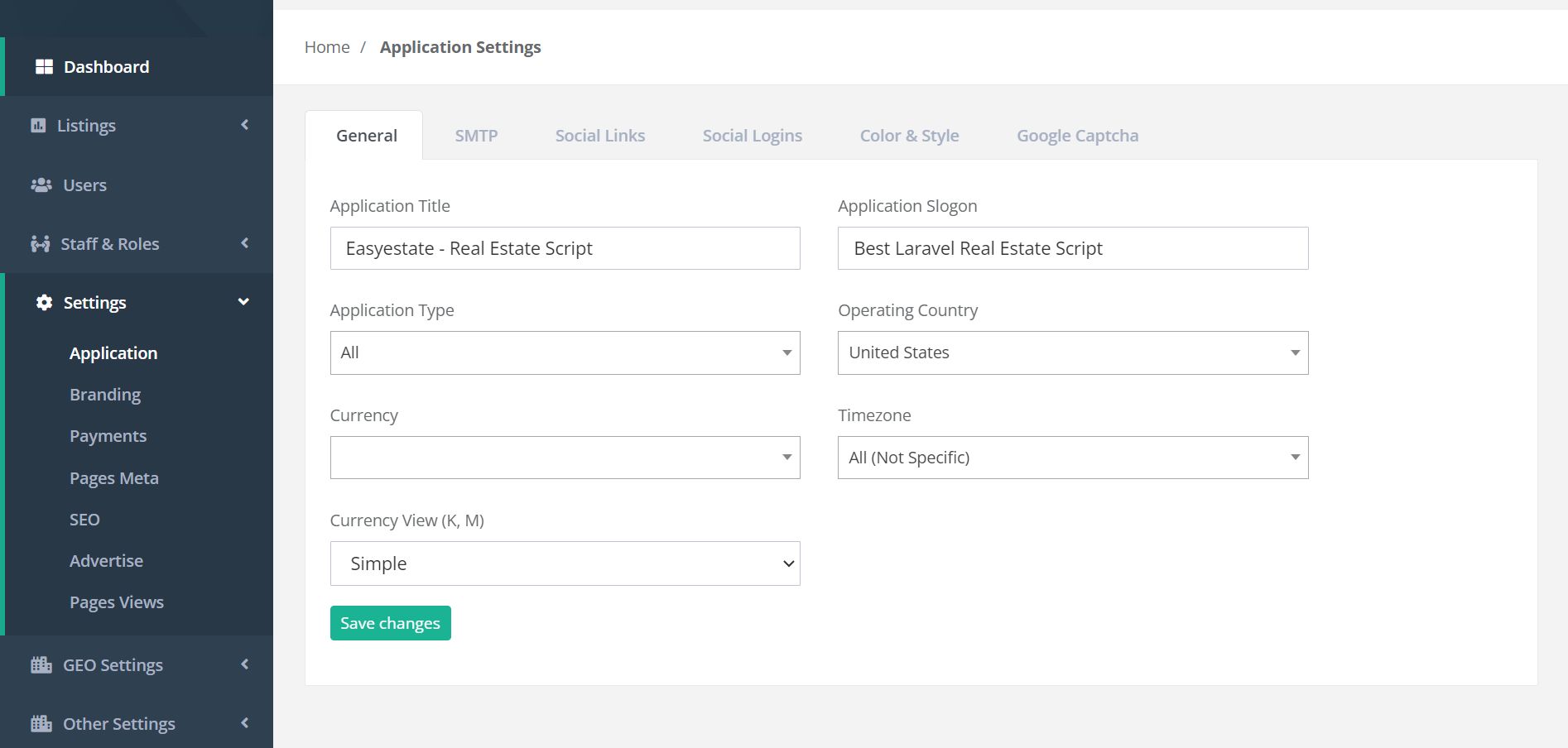Open the Color & Style tab
The width and height of the screenshot is (1568, 748).
tap(909, 136)
